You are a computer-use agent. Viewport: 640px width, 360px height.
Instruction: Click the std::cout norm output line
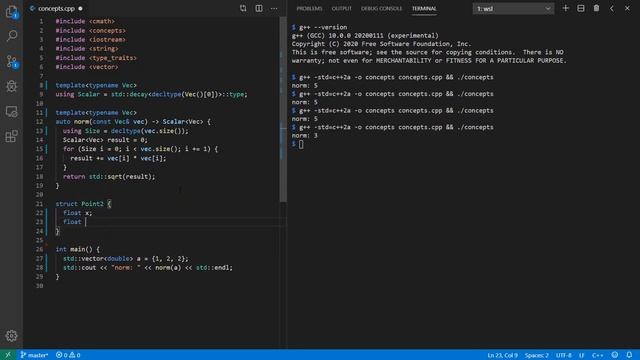[148, 268]
